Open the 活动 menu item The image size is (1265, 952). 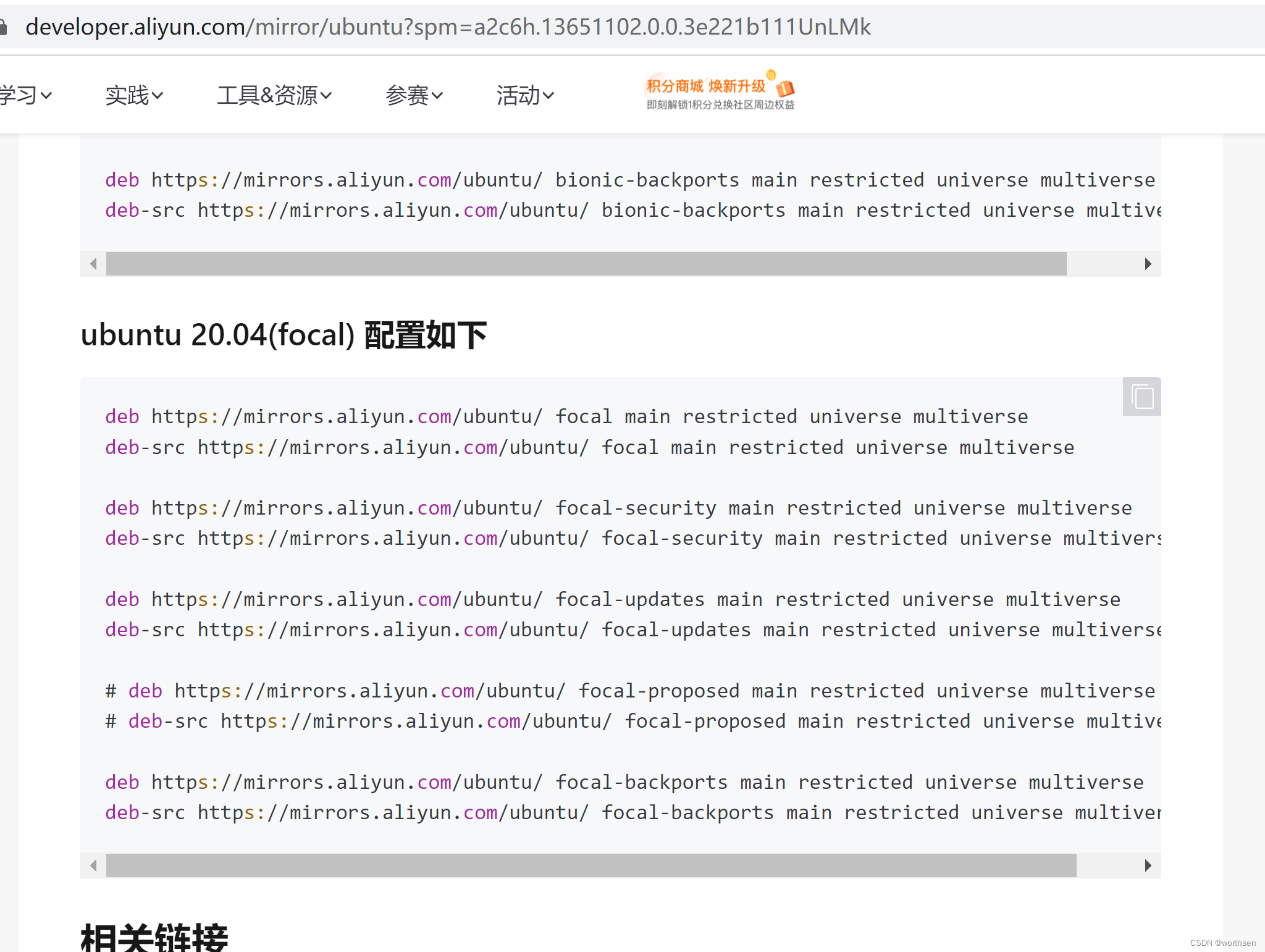pos(525,95)
